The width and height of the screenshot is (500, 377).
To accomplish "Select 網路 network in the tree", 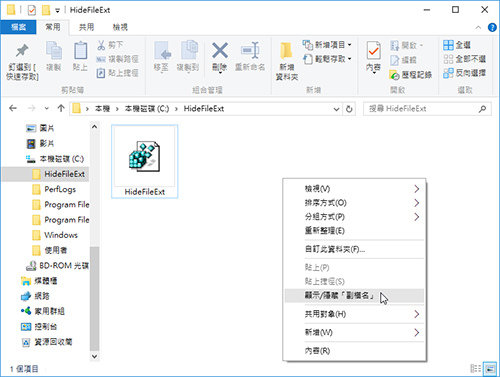I will click(x=35, y=296).
